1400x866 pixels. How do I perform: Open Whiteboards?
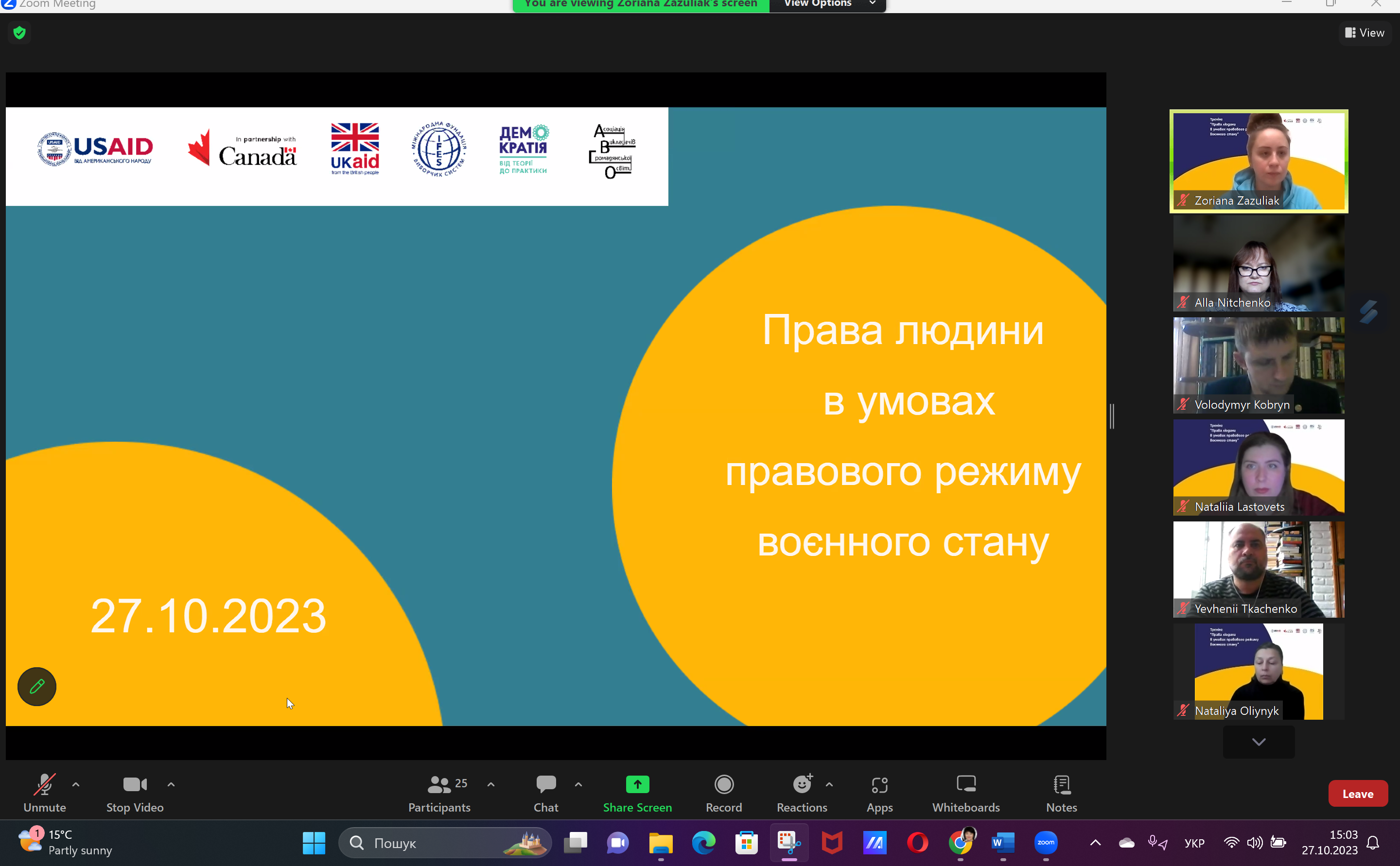(x=966, y=793)
